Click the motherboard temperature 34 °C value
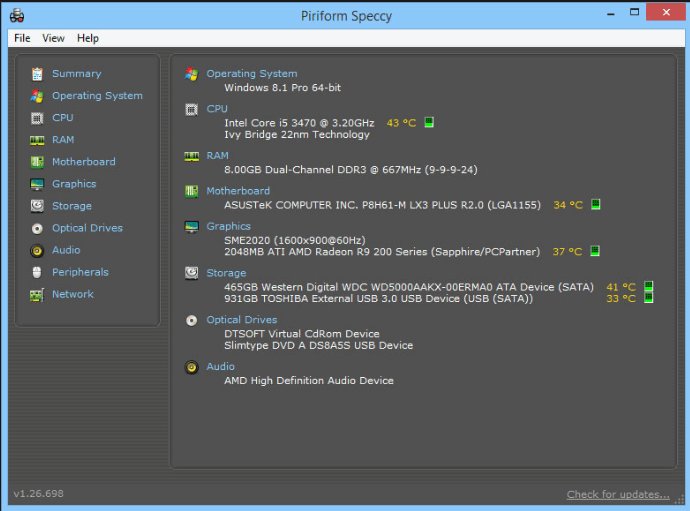The width and height of the screenshot is (690, 511). coord(568,205)
